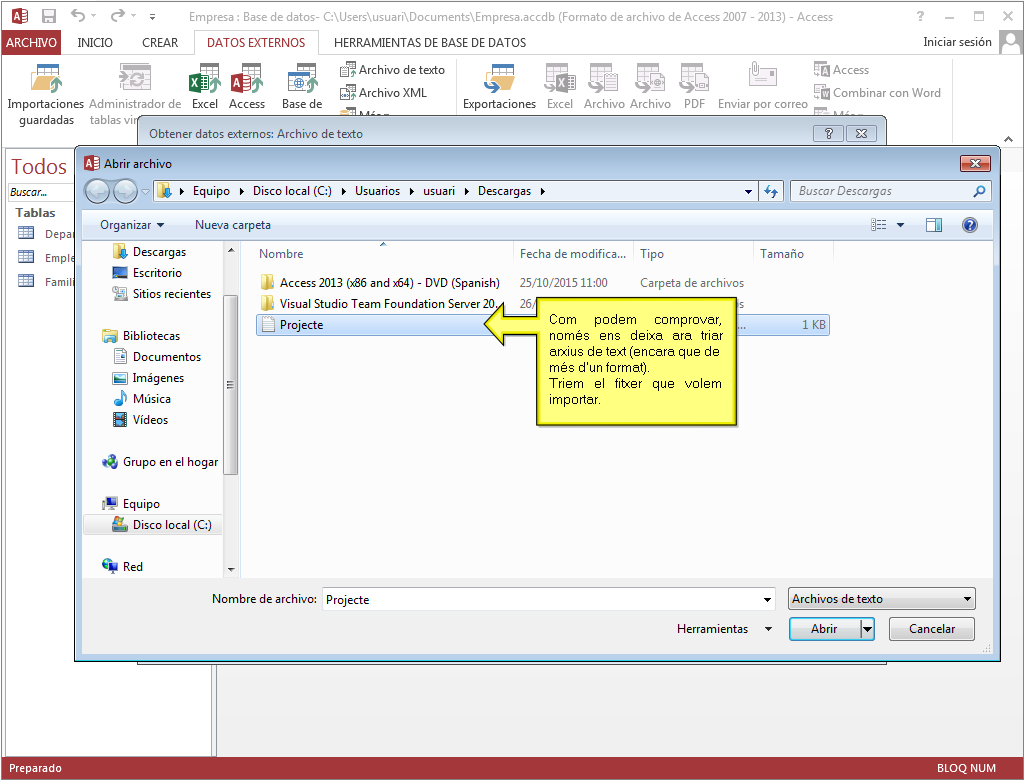Image resolution: width=1024 pixels, height=780 pixels.
Task: Sort by Fecha de modificación column
Action: (x=573, y=253)
